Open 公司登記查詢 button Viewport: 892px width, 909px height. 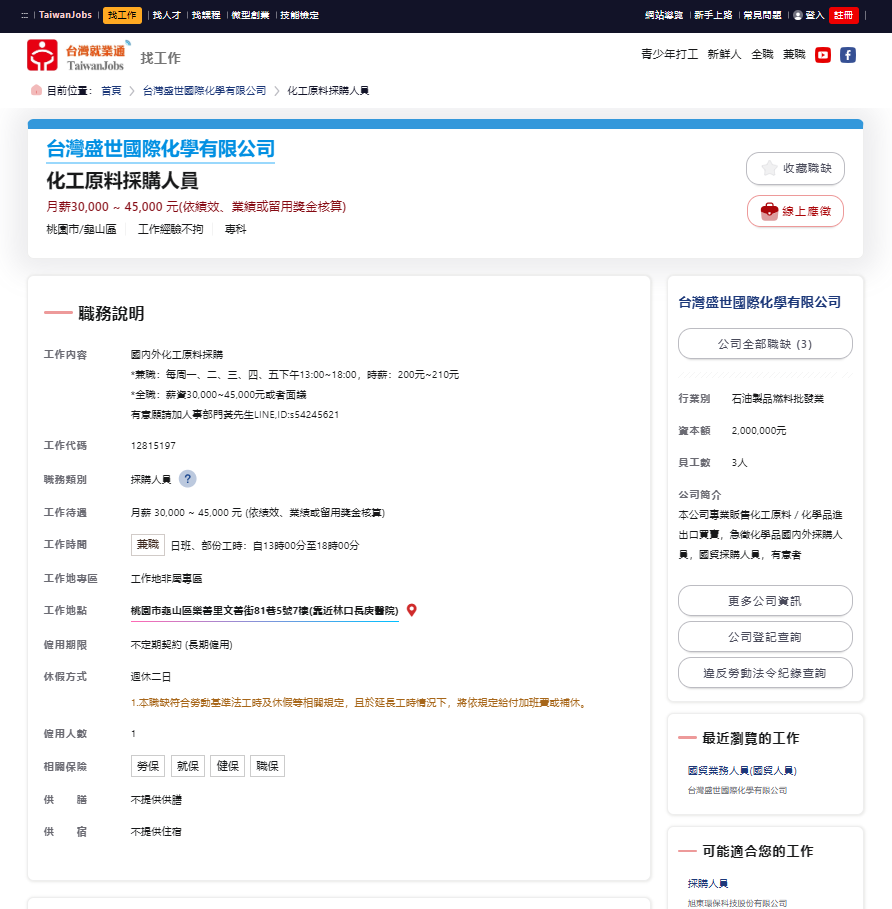pyautogui.click(x=765, y=637)
